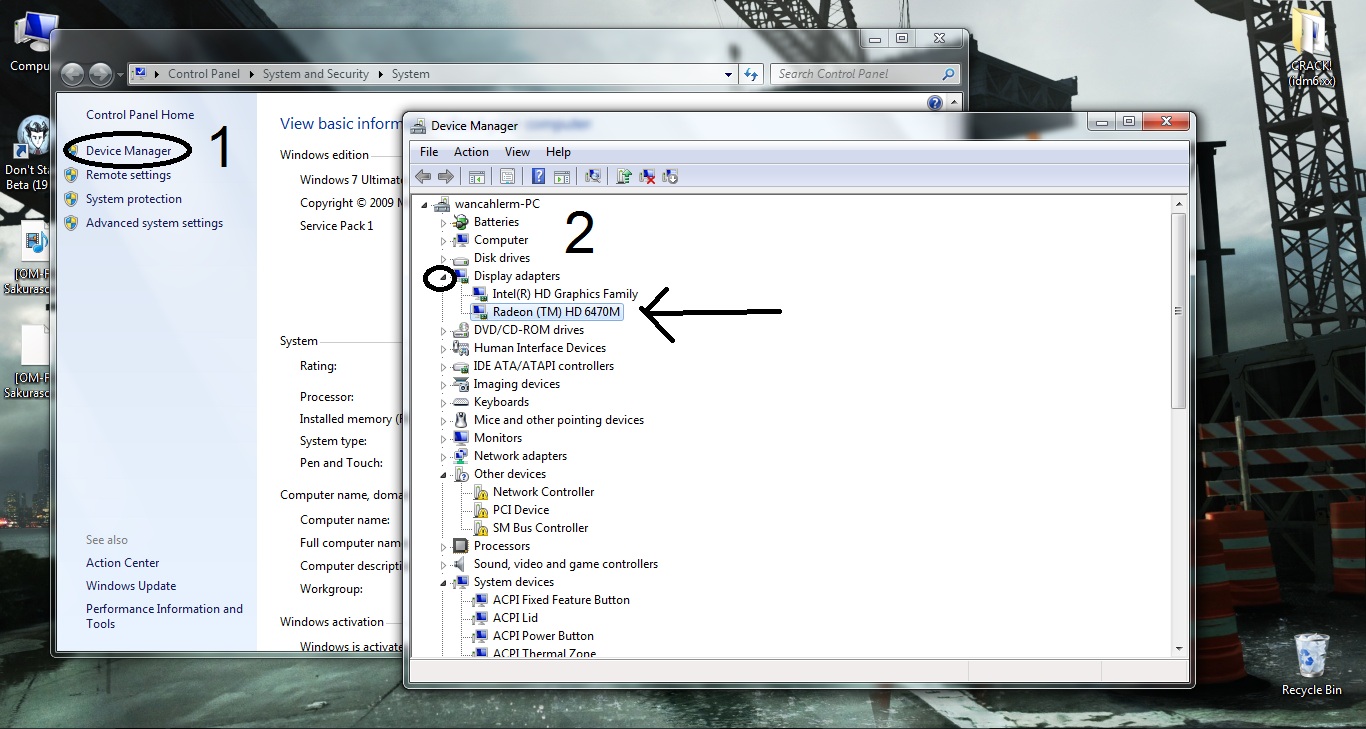The height and width of the screenshot is (729, 1366).
Task: Toggle the Show/Hide Console Tree toolbar icon
Action: (x=477, y=177)
